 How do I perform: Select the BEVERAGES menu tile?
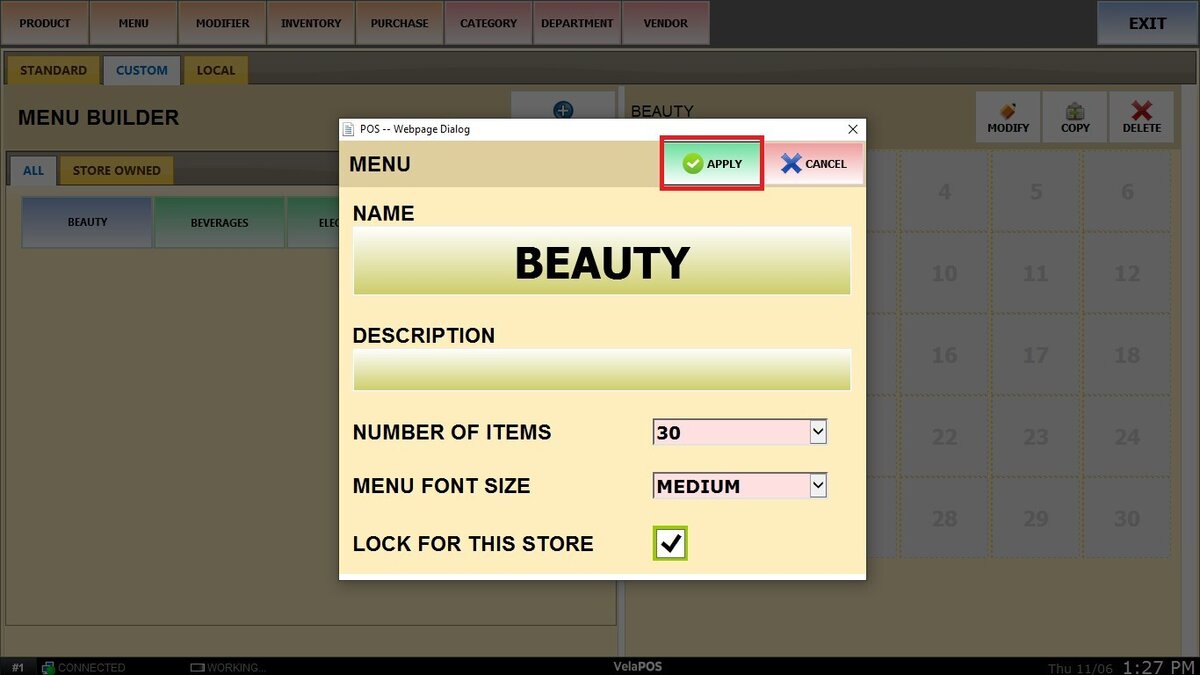(219, 222)
